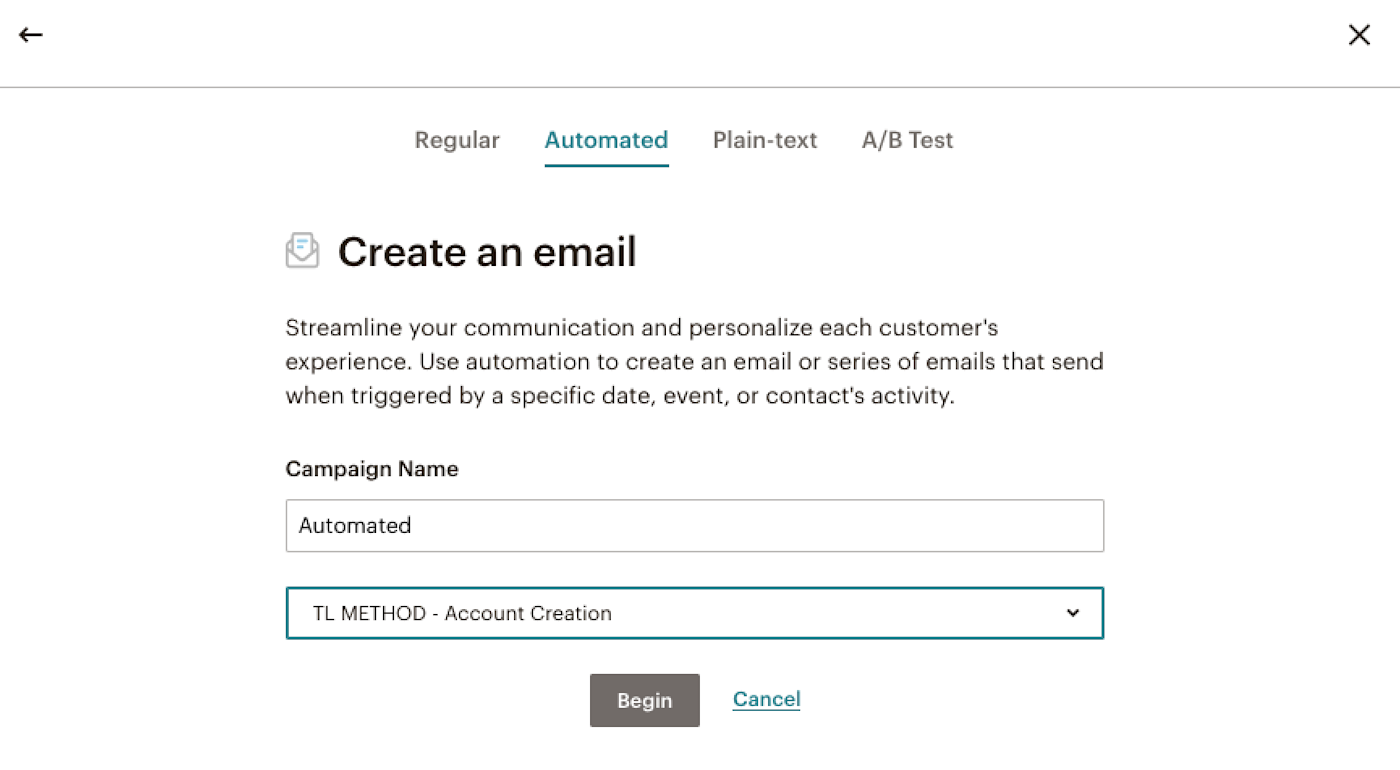Select the Automated tab
The height and width of the screenshot is (770, 1400).
606,140
